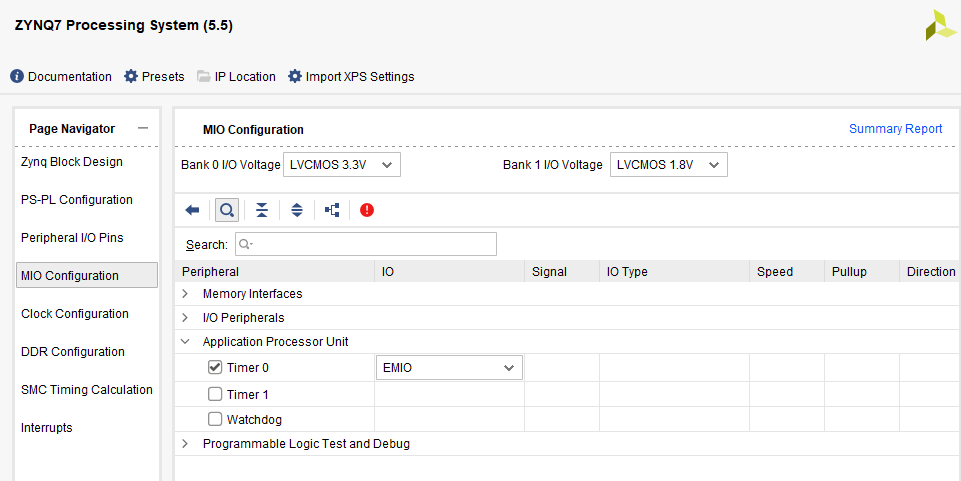Screen dimensions: 961x481
Task: Uncheck the Timer 0 checkbox
Action: click(215, 368)
